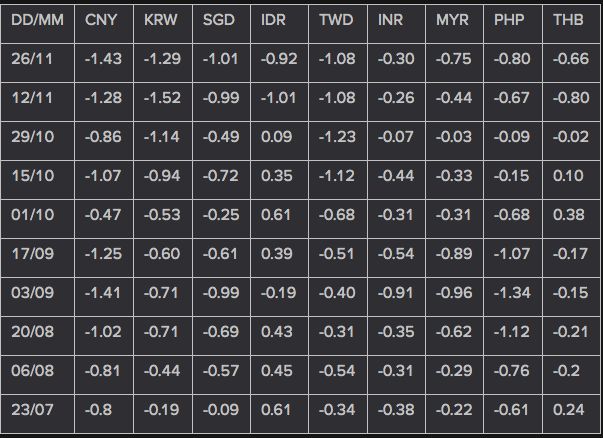Viewport: 603px width, 438px height.
Task: Select the CNY column header
Action: [104, 23]
